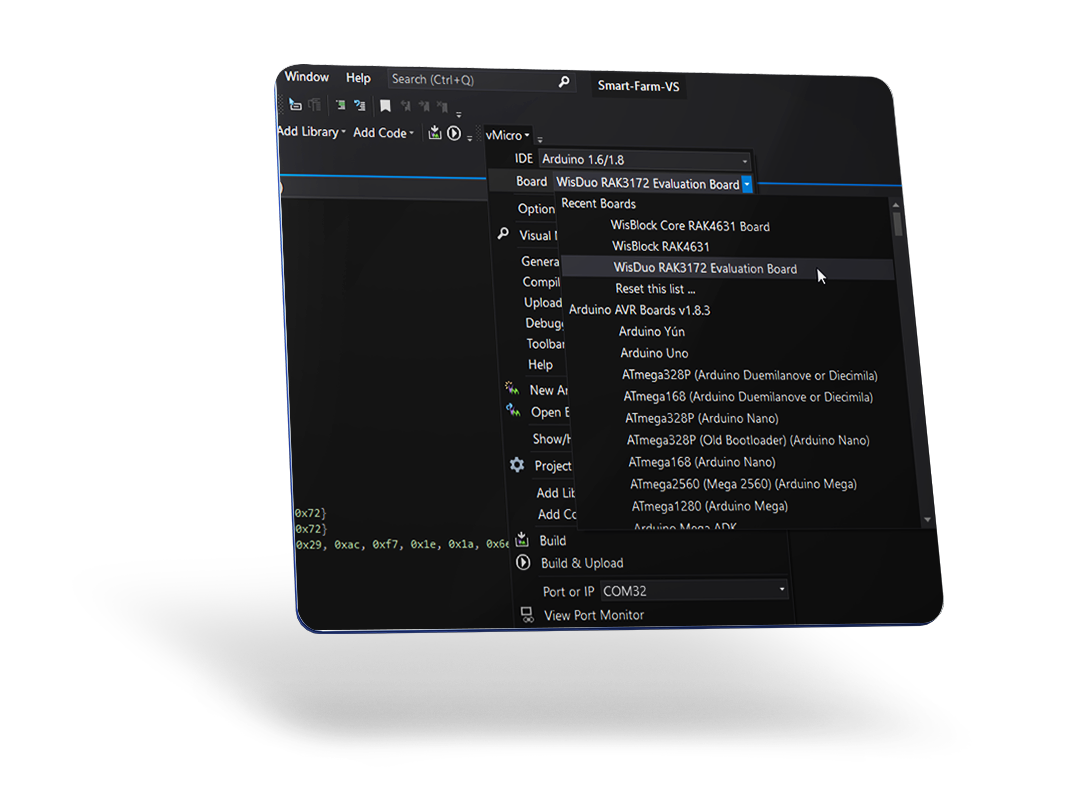Click the New Arduino project icon
The width and height of the screenshot is (1079, 794).
click(x=513, y=389)
